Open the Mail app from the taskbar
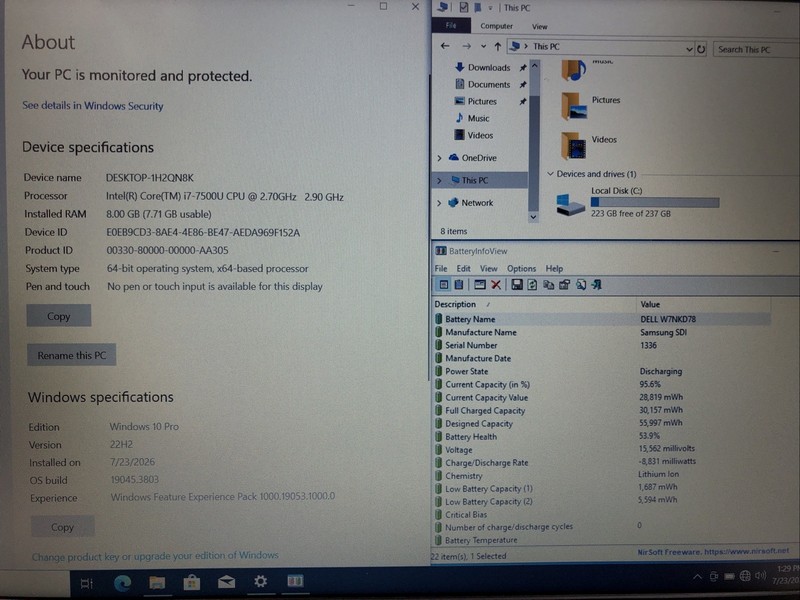 click(226, 582)
